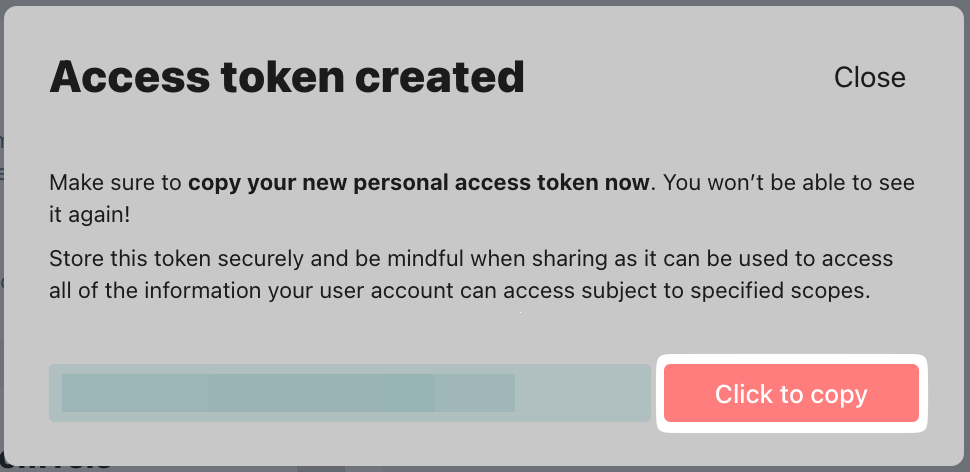Click the word "Close" at top right
This screenshot has height=472, width=970.
[x=869, y=77]
